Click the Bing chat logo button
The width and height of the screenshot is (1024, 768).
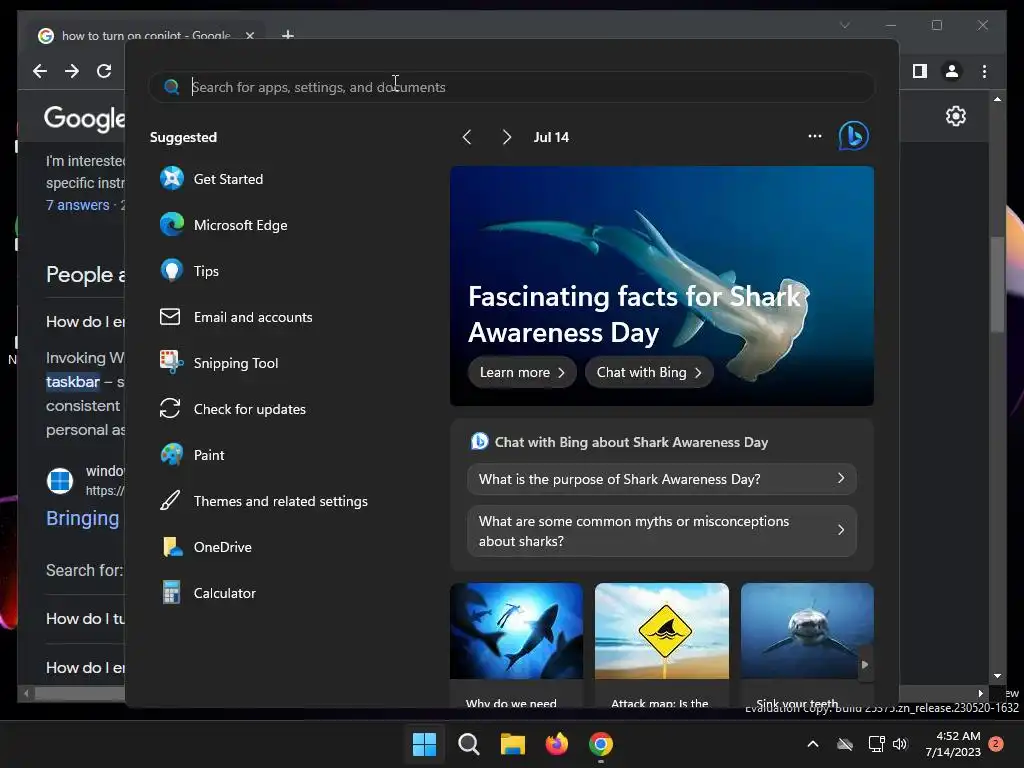[x=854, y=136]
